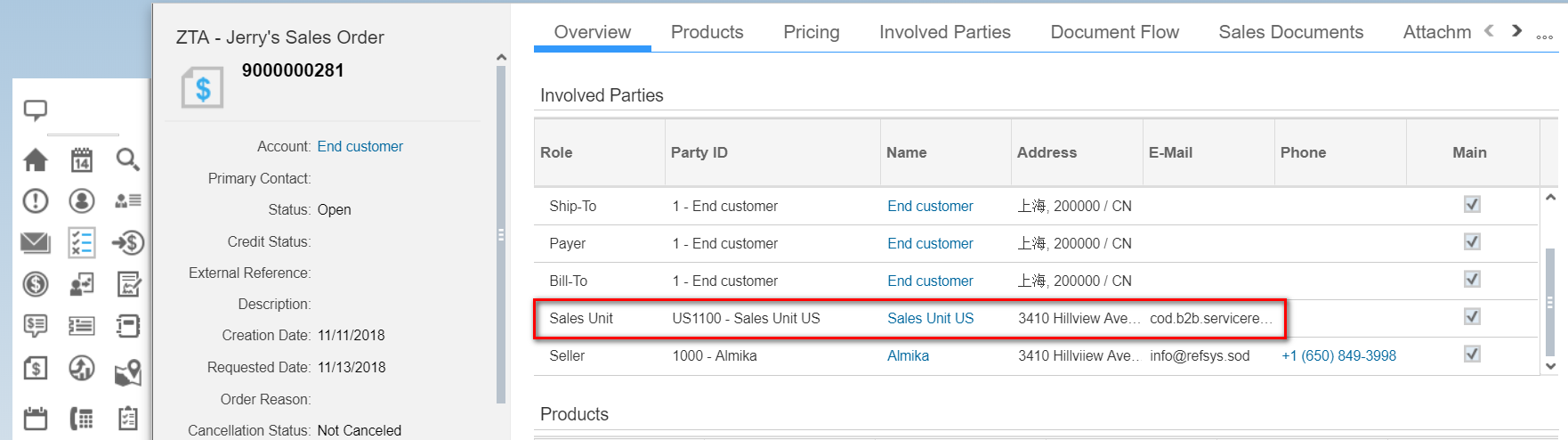
Task: Toggle Main checkbox for Seller row
Action: [x=1472, y=354]
